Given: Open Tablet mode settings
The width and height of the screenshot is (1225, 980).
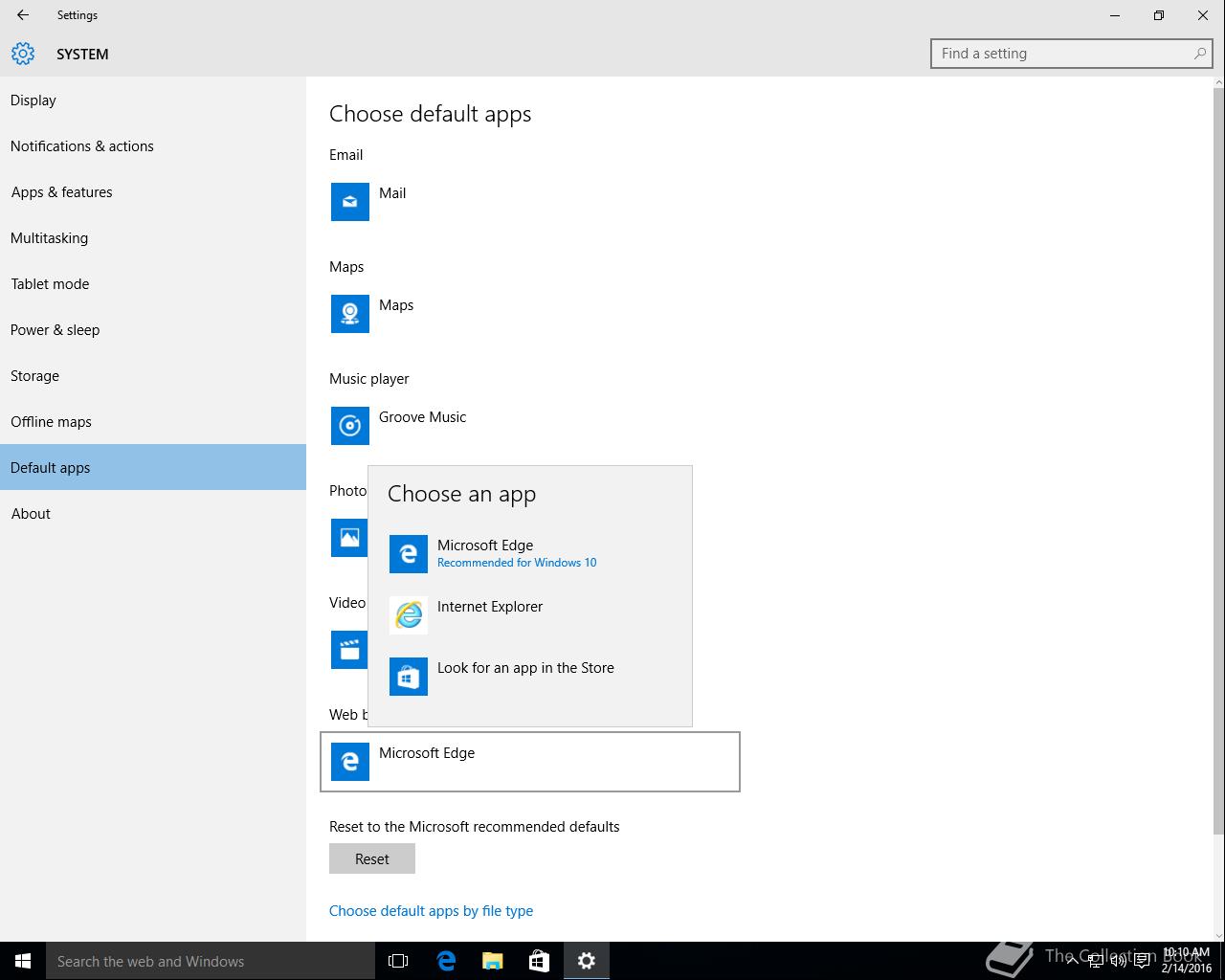Looking at the screenshot, I should pyautogui.click(x=153, y=284).
